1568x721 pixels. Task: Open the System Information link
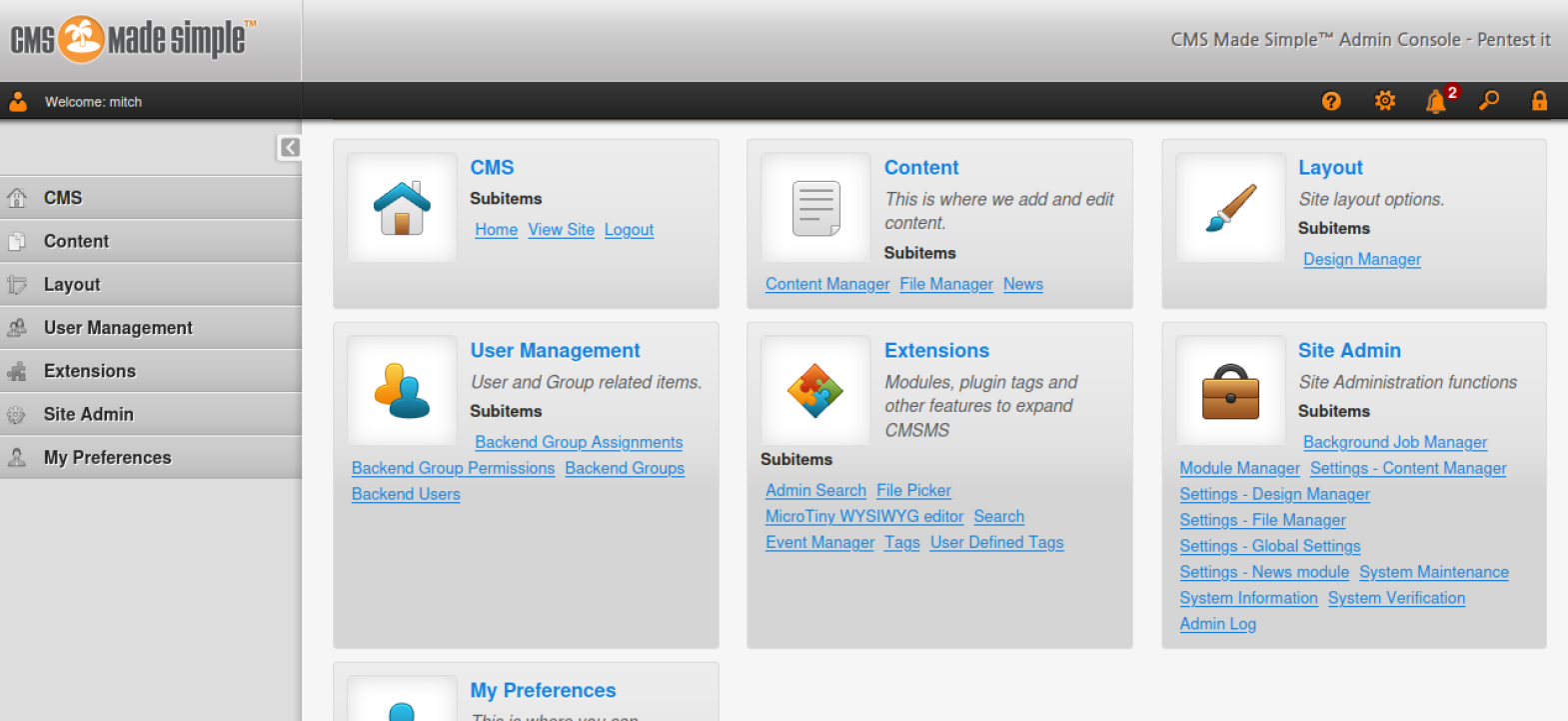[1248, 598]
